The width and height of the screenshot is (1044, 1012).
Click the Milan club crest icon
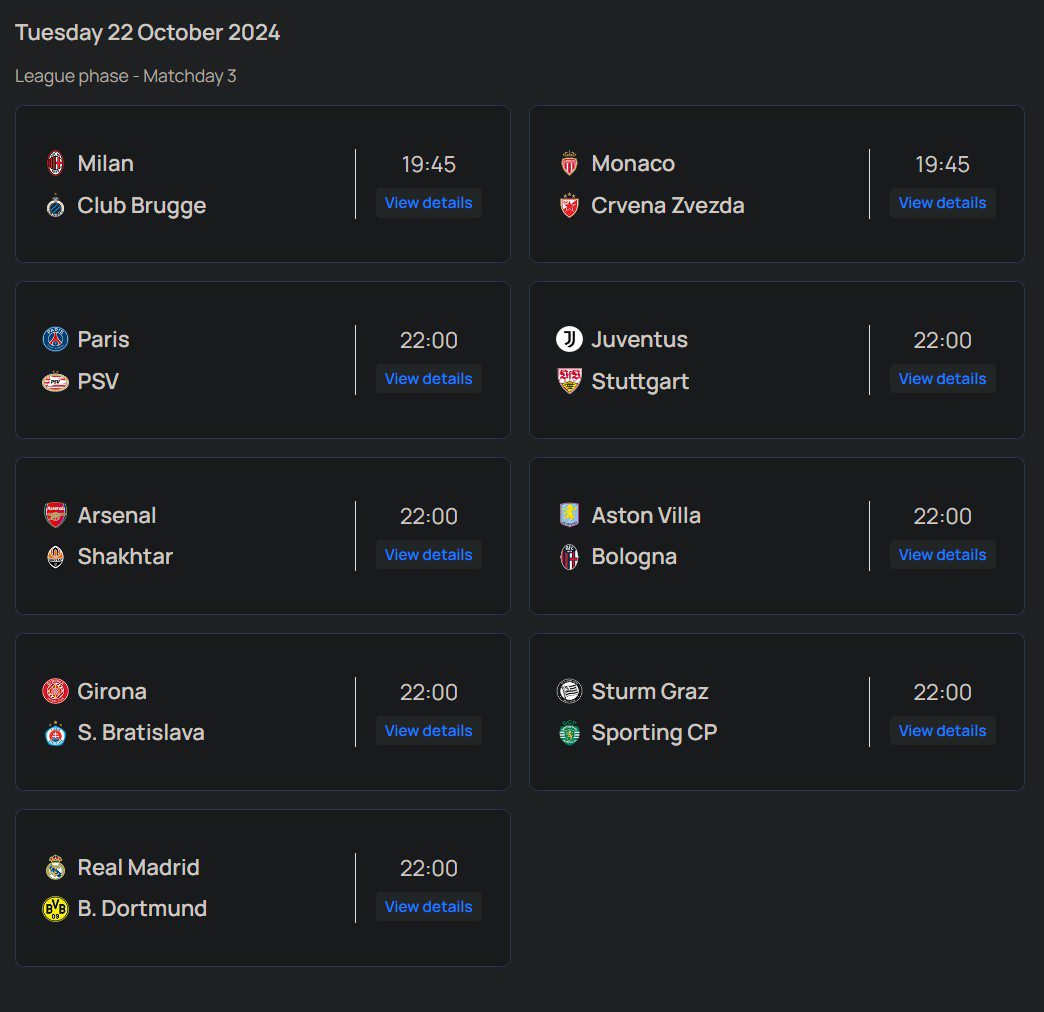coord(56,163)
